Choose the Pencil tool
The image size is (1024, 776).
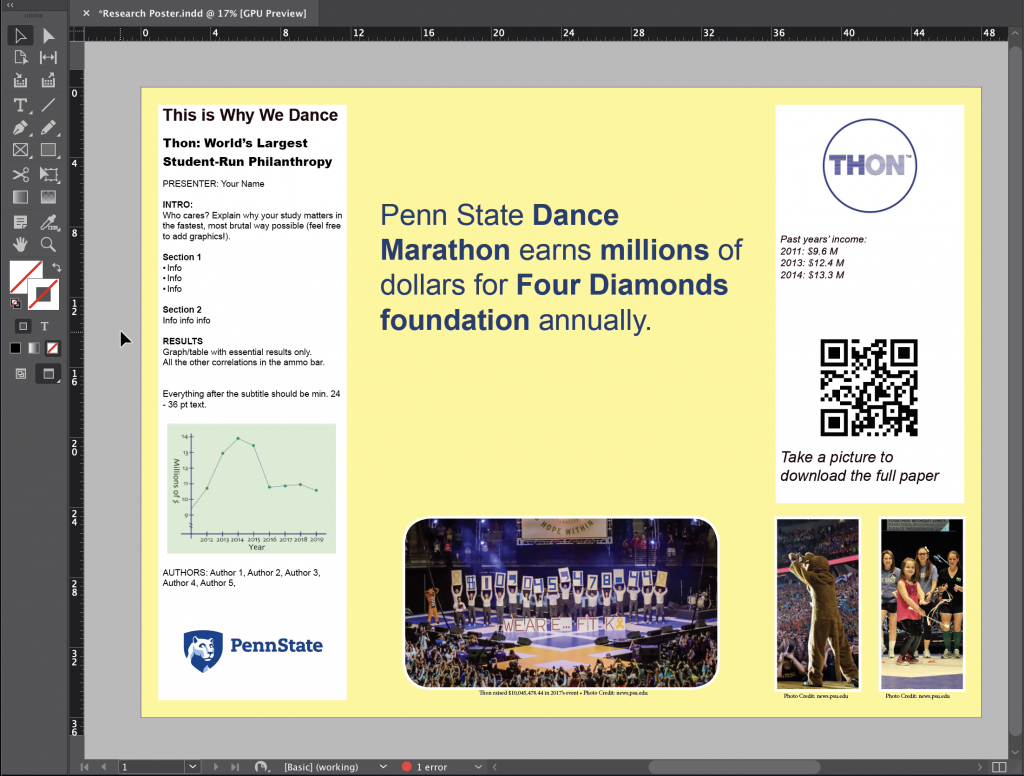pyautogui.click(x=48, y=127)
